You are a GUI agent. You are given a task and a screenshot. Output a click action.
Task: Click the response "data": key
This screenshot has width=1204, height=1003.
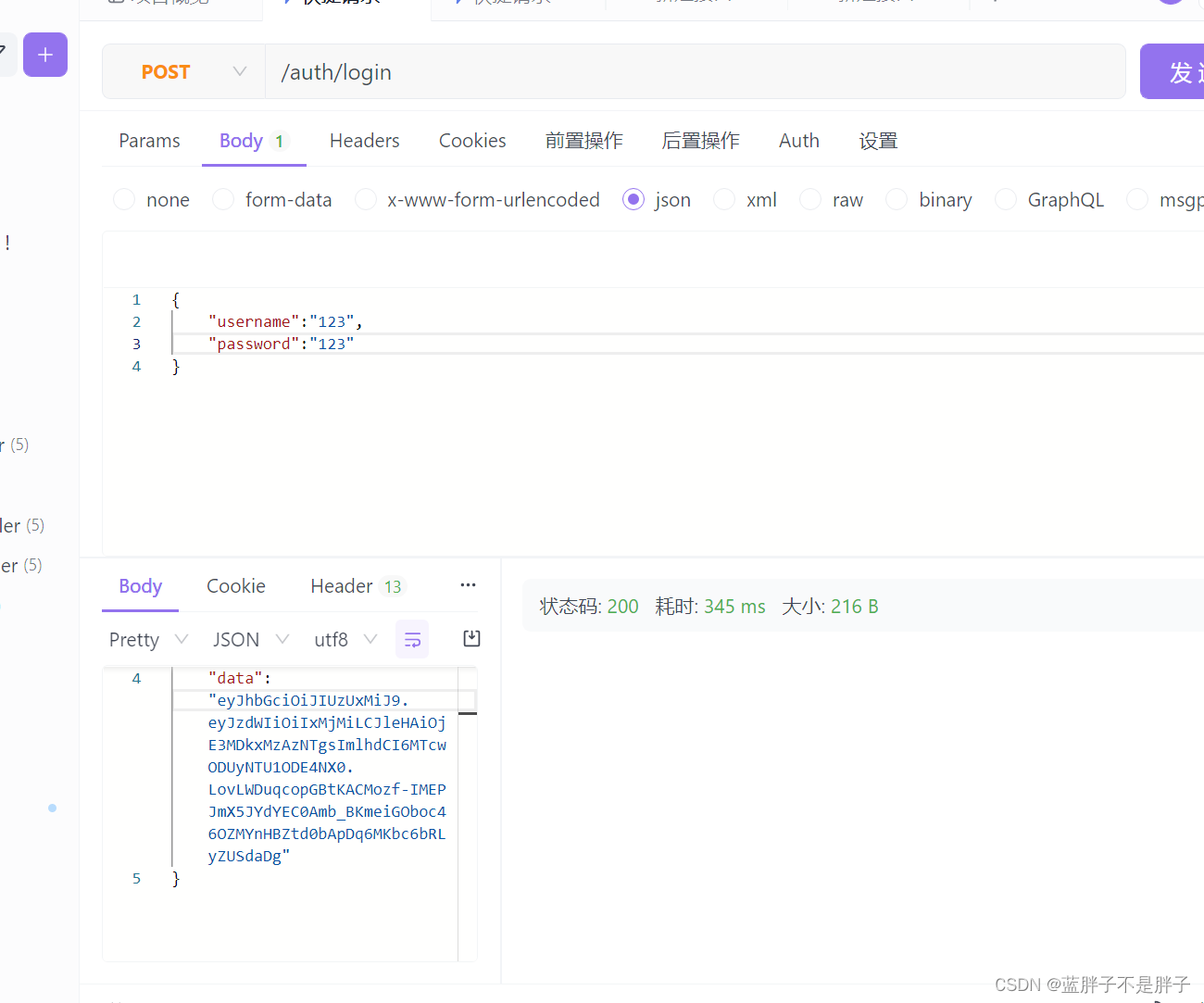click(x=240, y=678)
